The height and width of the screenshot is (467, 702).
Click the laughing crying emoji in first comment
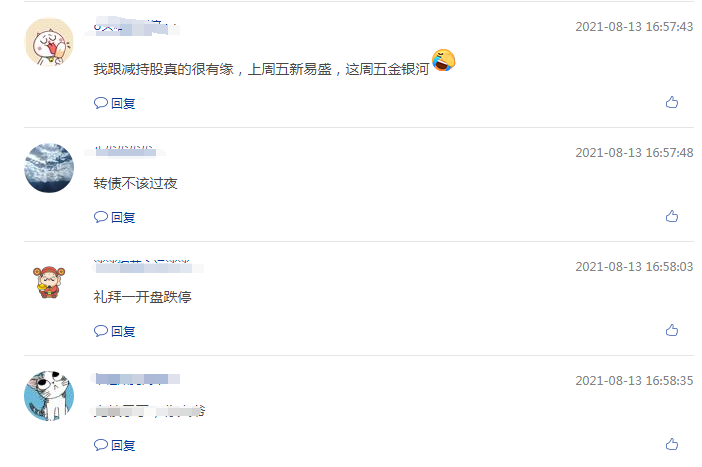coord(443,60)
